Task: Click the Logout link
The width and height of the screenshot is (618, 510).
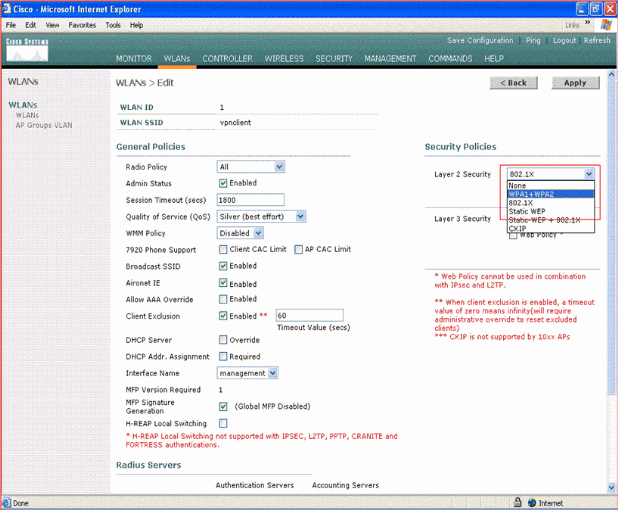Action: 564,40
